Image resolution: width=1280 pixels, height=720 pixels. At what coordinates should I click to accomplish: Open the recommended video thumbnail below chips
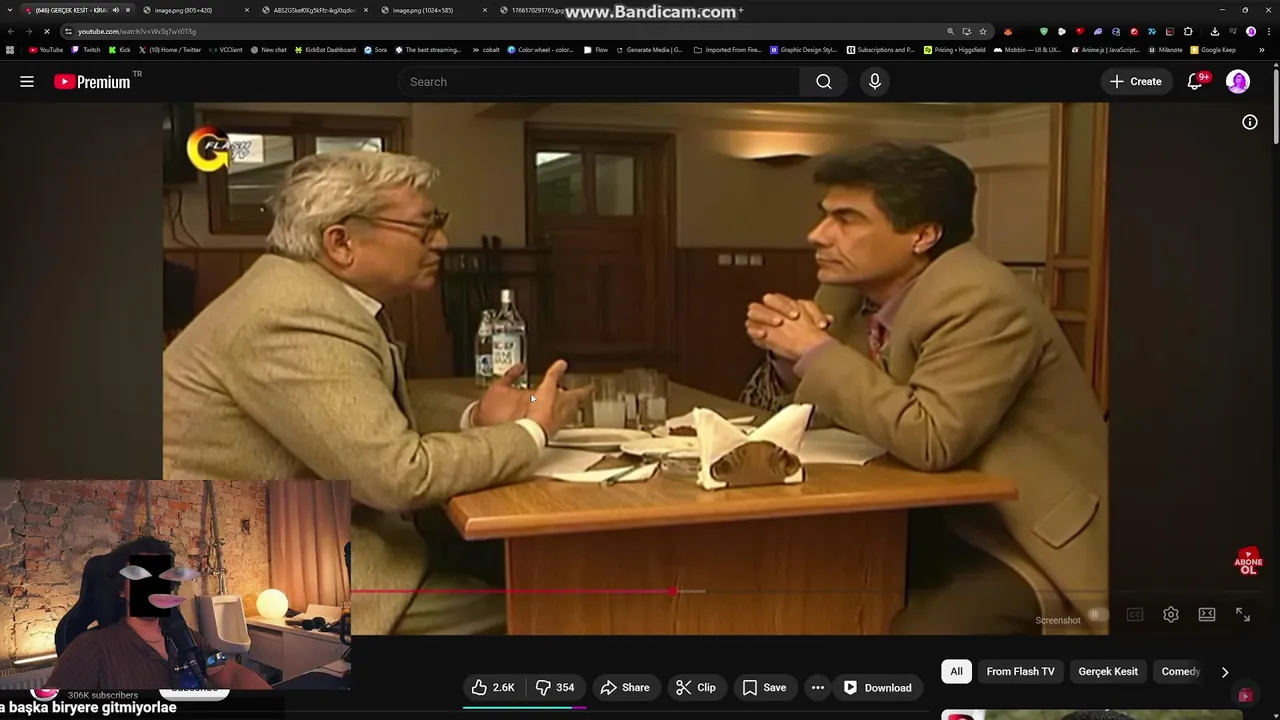coord(1092,715)
